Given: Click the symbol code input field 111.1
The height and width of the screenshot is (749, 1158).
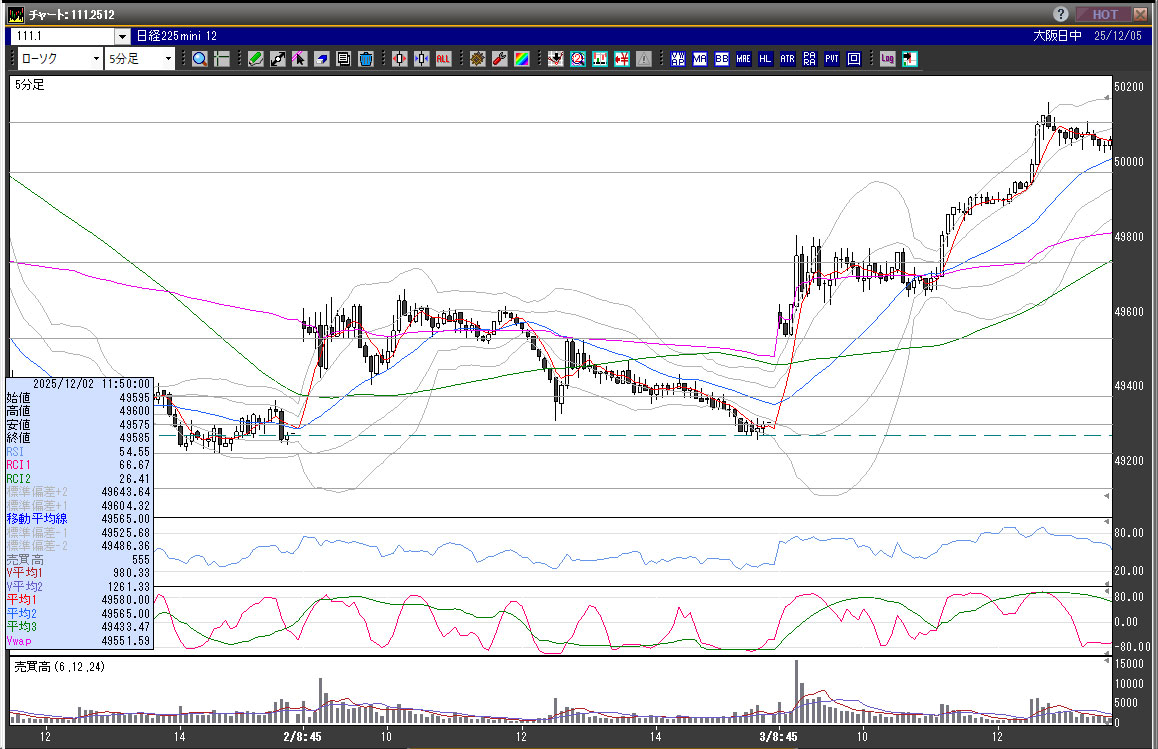Looking at the screenshot, I should 62,36.
